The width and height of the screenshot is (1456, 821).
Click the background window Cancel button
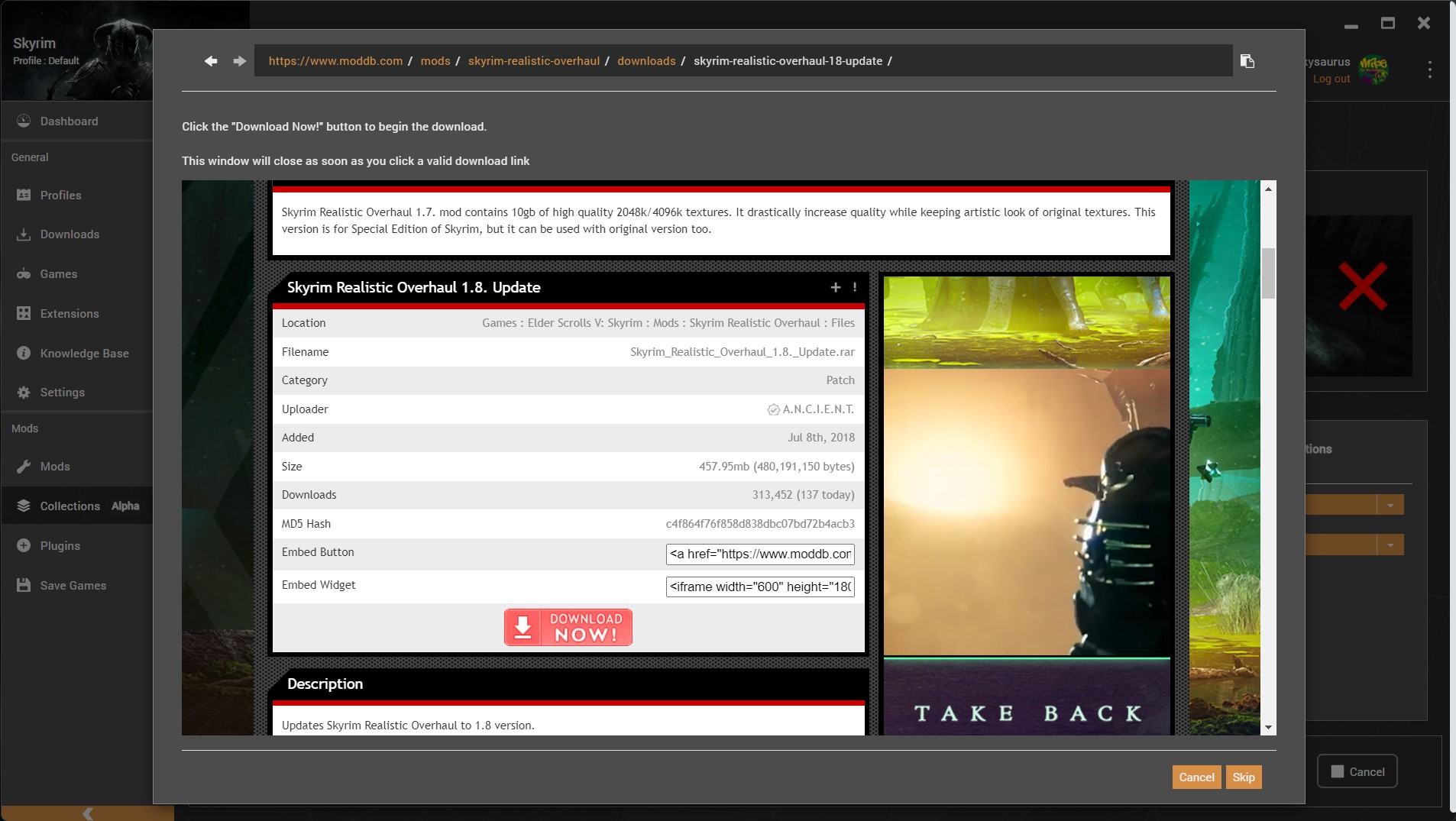click(1357, 771)
